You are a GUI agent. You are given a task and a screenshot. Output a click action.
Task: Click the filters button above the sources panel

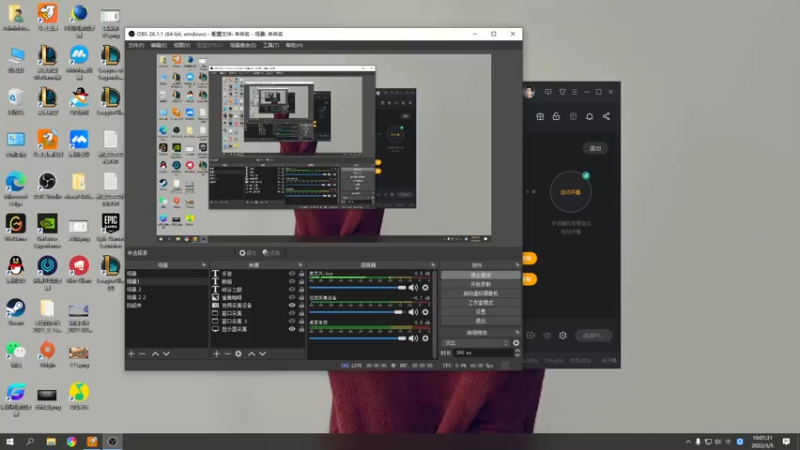(271, 253)
